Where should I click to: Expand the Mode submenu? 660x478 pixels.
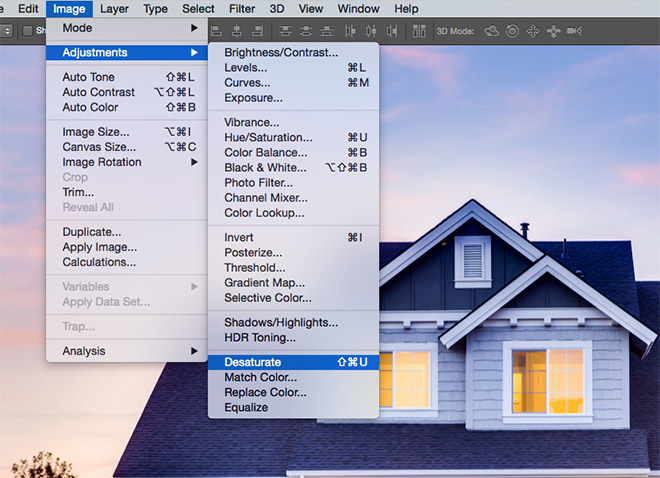(x=127, y=28)
